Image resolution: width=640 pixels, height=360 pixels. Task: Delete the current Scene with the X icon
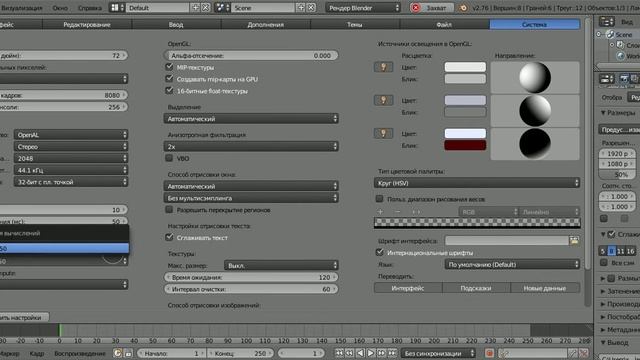click(311, 7)
